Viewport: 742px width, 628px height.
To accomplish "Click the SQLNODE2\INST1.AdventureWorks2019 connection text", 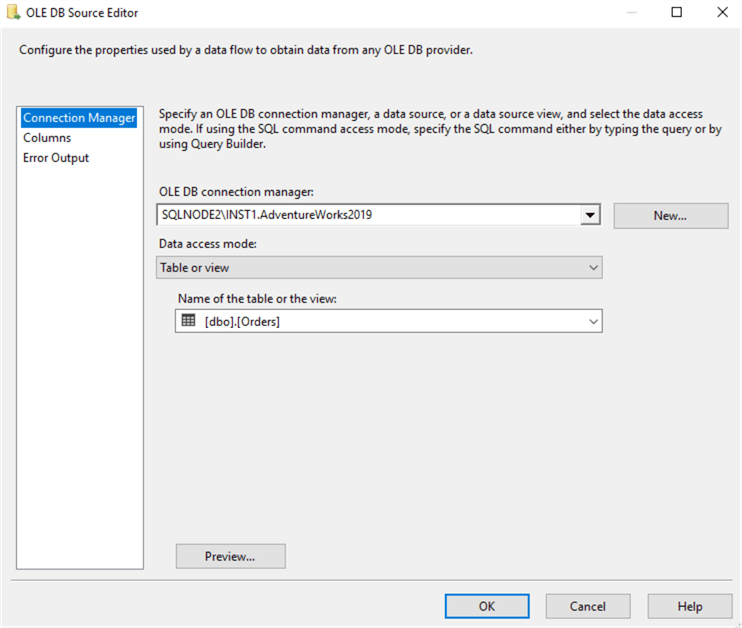I will tap(267, 215).
